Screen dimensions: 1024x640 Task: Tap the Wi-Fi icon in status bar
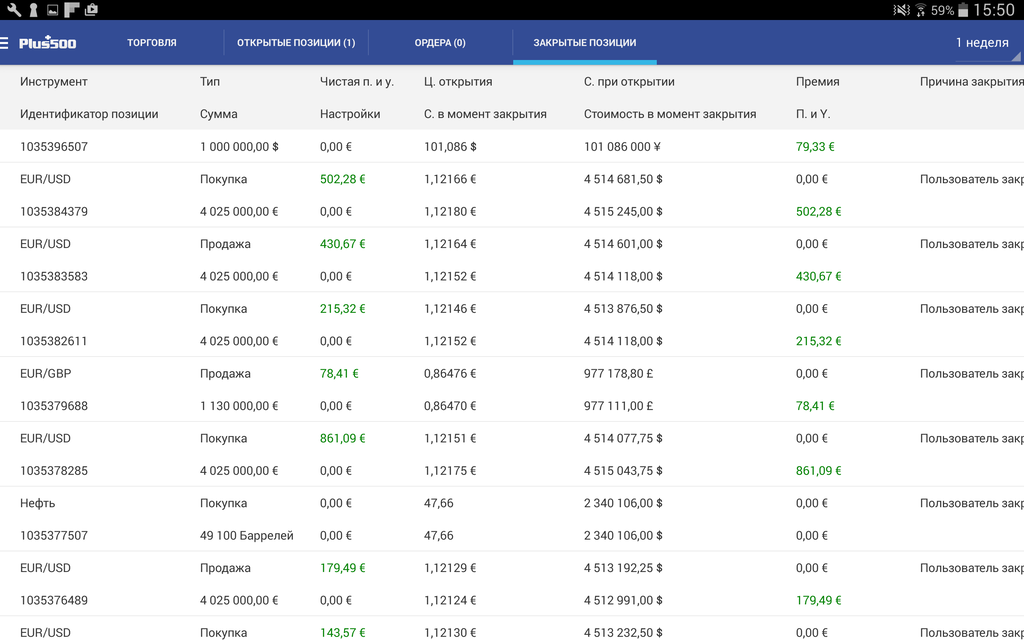tap(920, 10)
